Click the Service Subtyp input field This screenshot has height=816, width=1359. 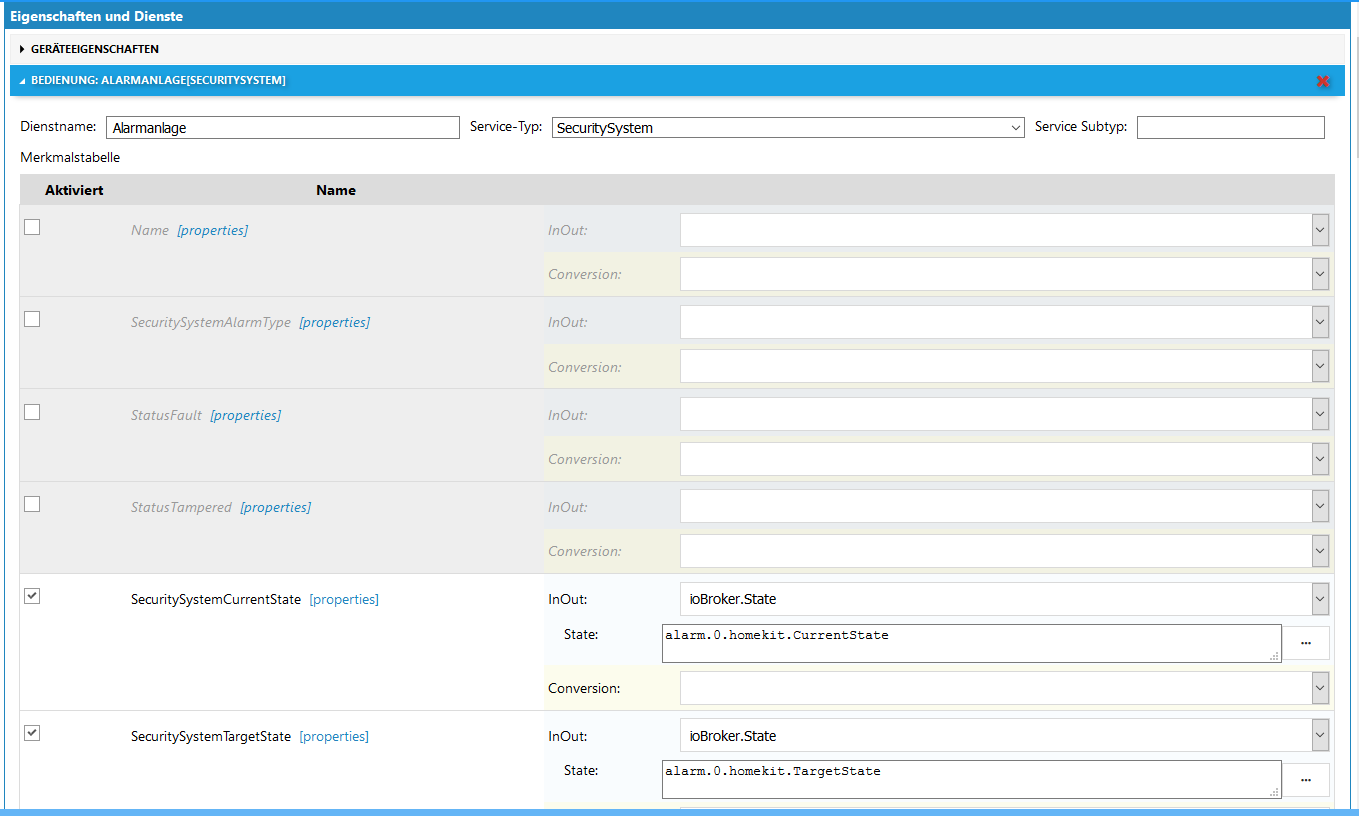(x=1231, y=128)
